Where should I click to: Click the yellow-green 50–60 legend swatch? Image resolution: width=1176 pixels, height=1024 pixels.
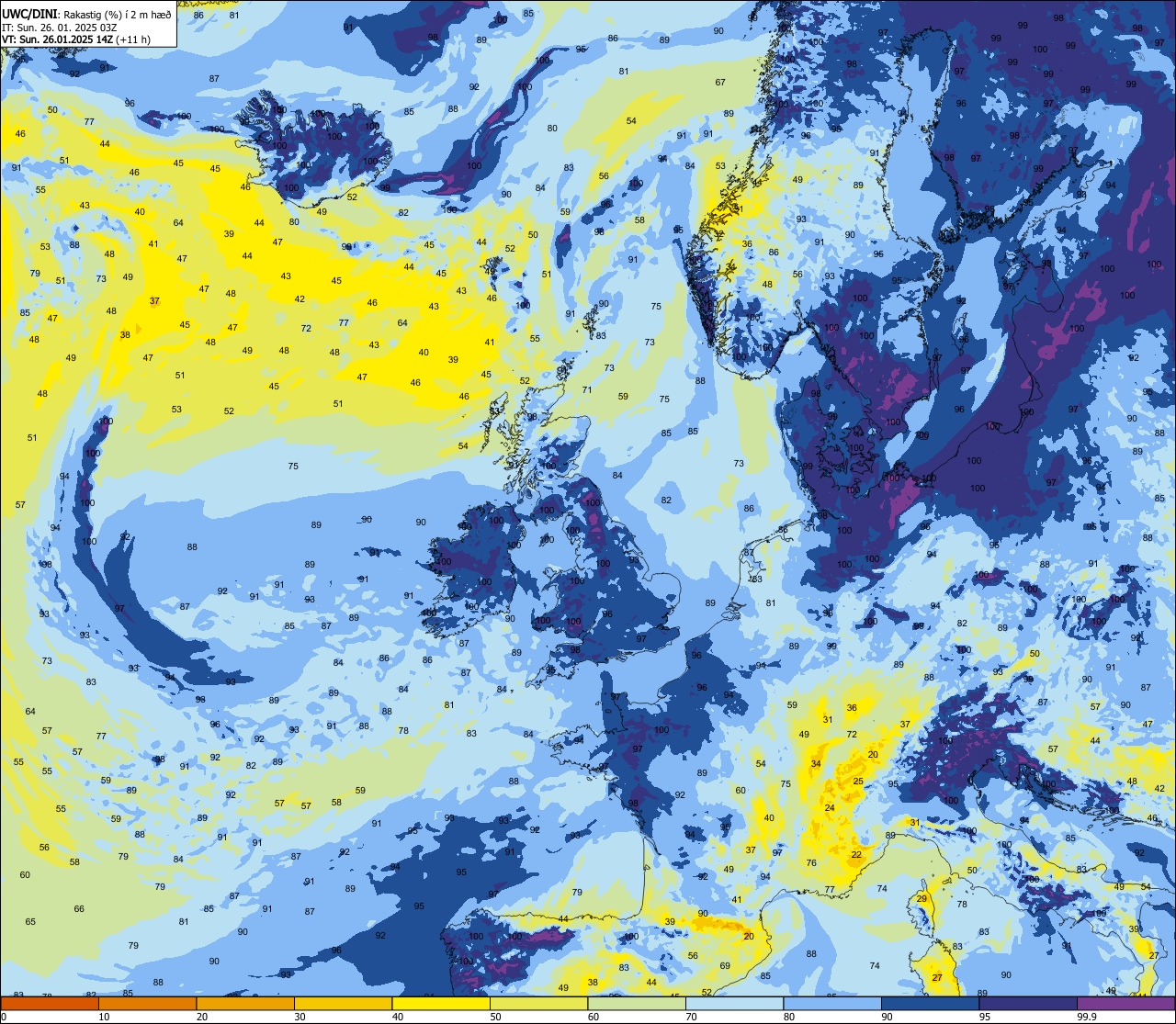tap(538, 1004)
